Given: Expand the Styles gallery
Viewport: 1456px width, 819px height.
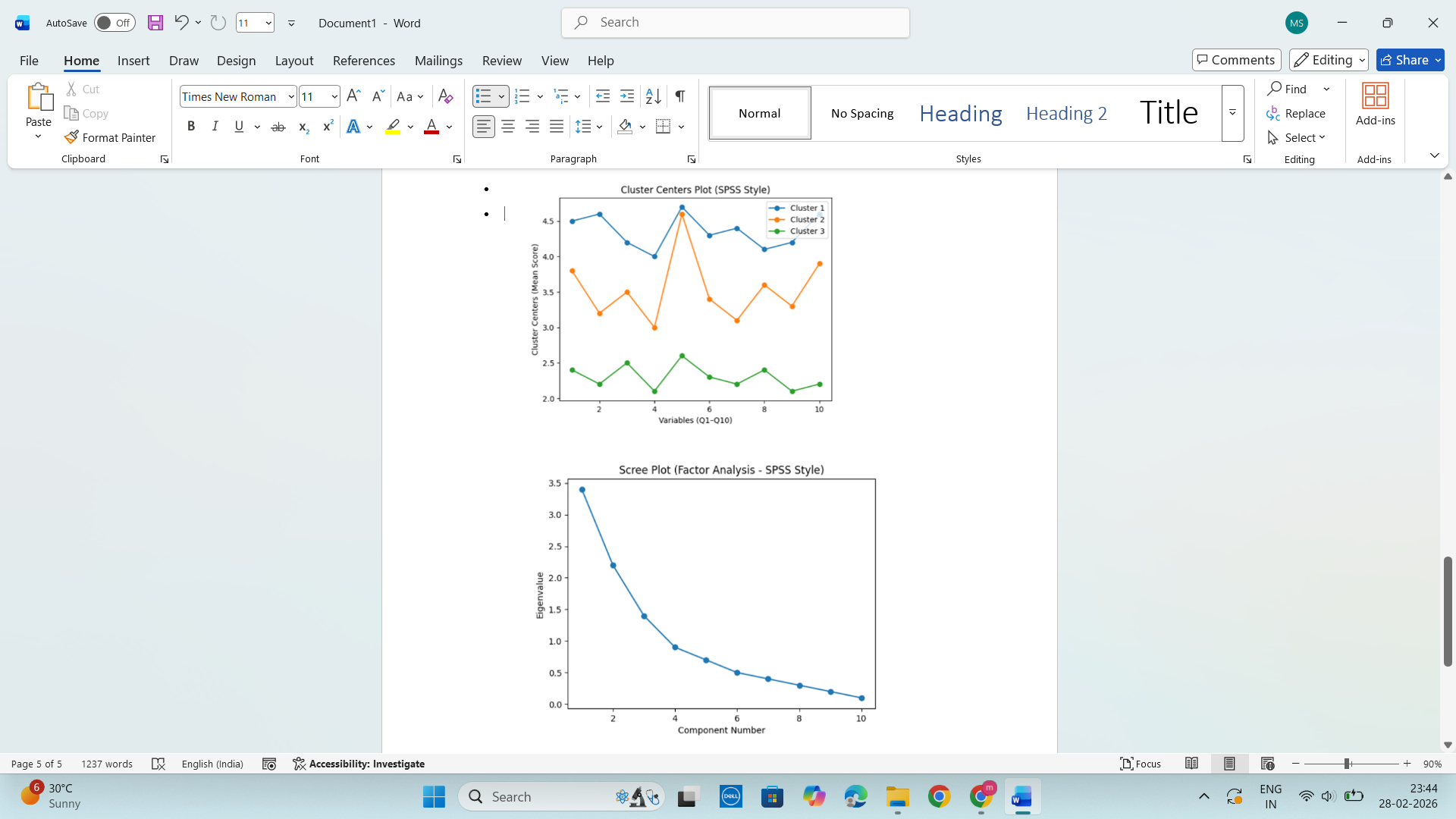Looking at the screenshot, I should tap(1232, 113).
